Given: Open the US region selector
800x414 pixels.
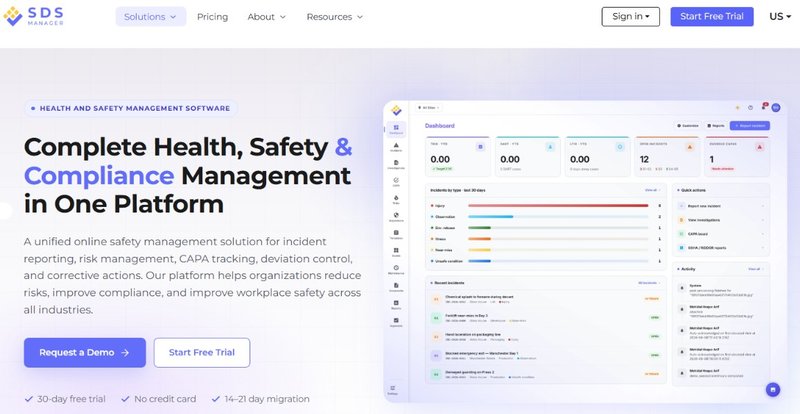Looking at the screenshot, I should (x=780, y=16).
